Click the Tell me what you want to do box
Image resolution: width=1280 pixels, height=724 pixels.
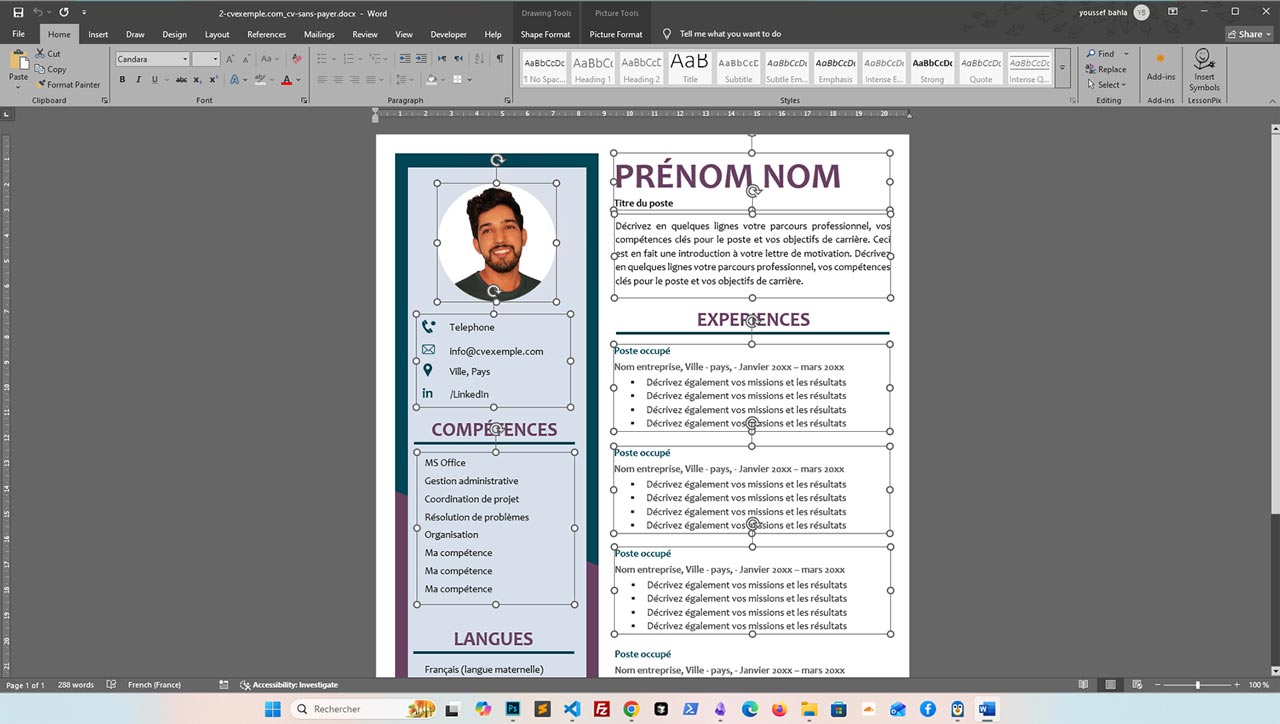click(722, 34)
